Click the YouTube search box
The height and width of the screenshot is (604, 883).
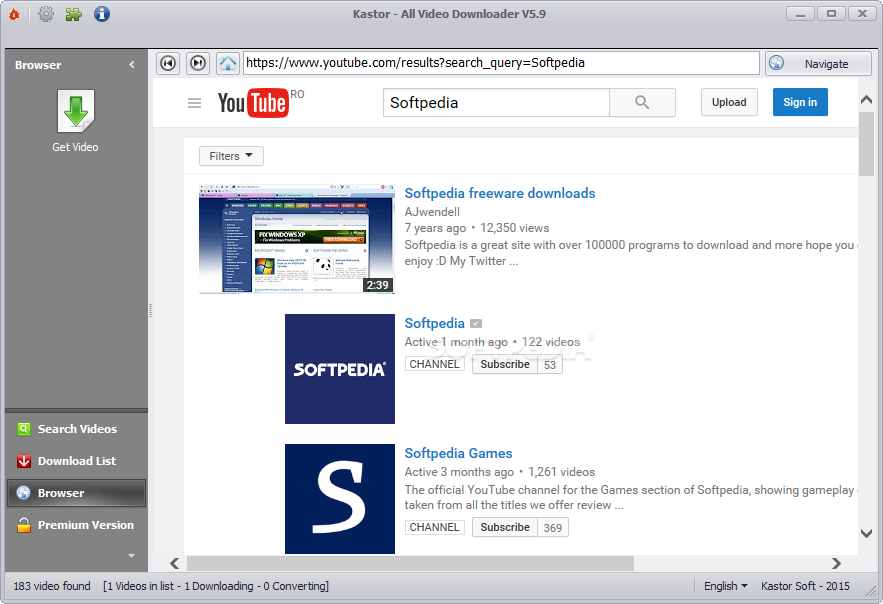tap(496, 103)
